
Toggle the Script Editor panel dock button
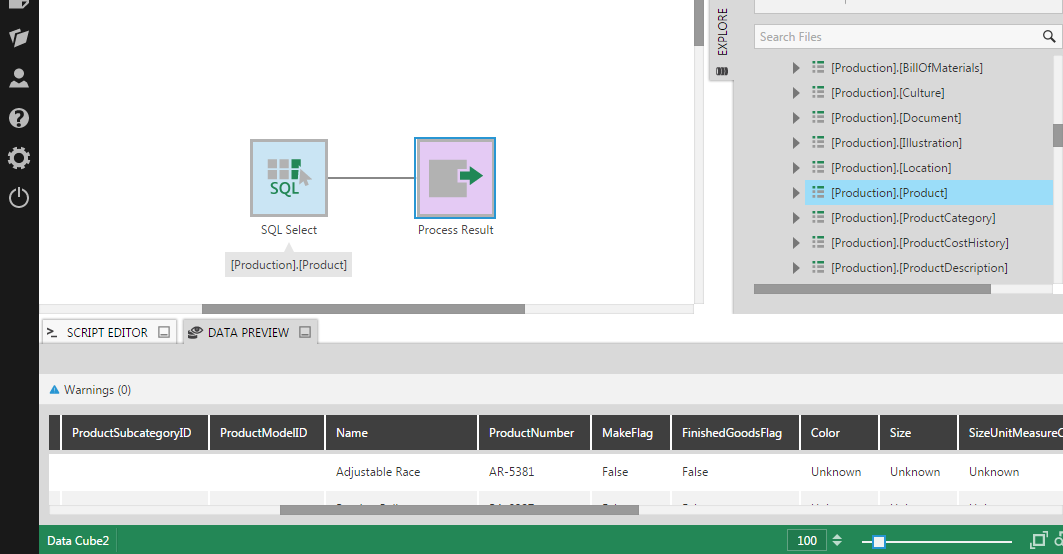point(164,332)
